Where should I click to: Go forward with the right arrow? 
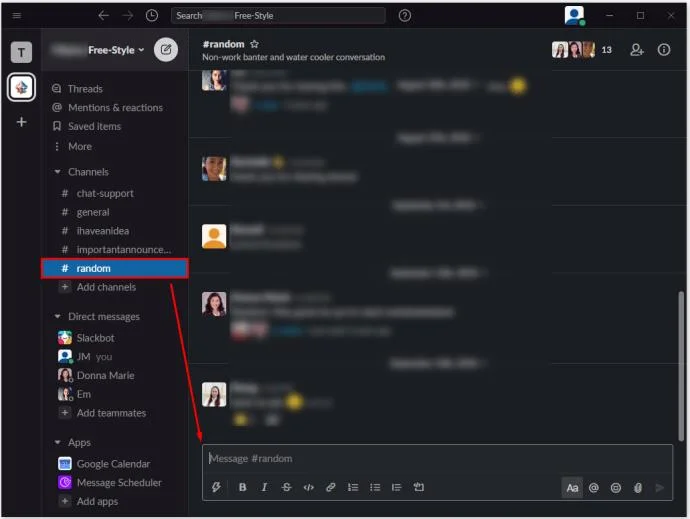(128, 15)
